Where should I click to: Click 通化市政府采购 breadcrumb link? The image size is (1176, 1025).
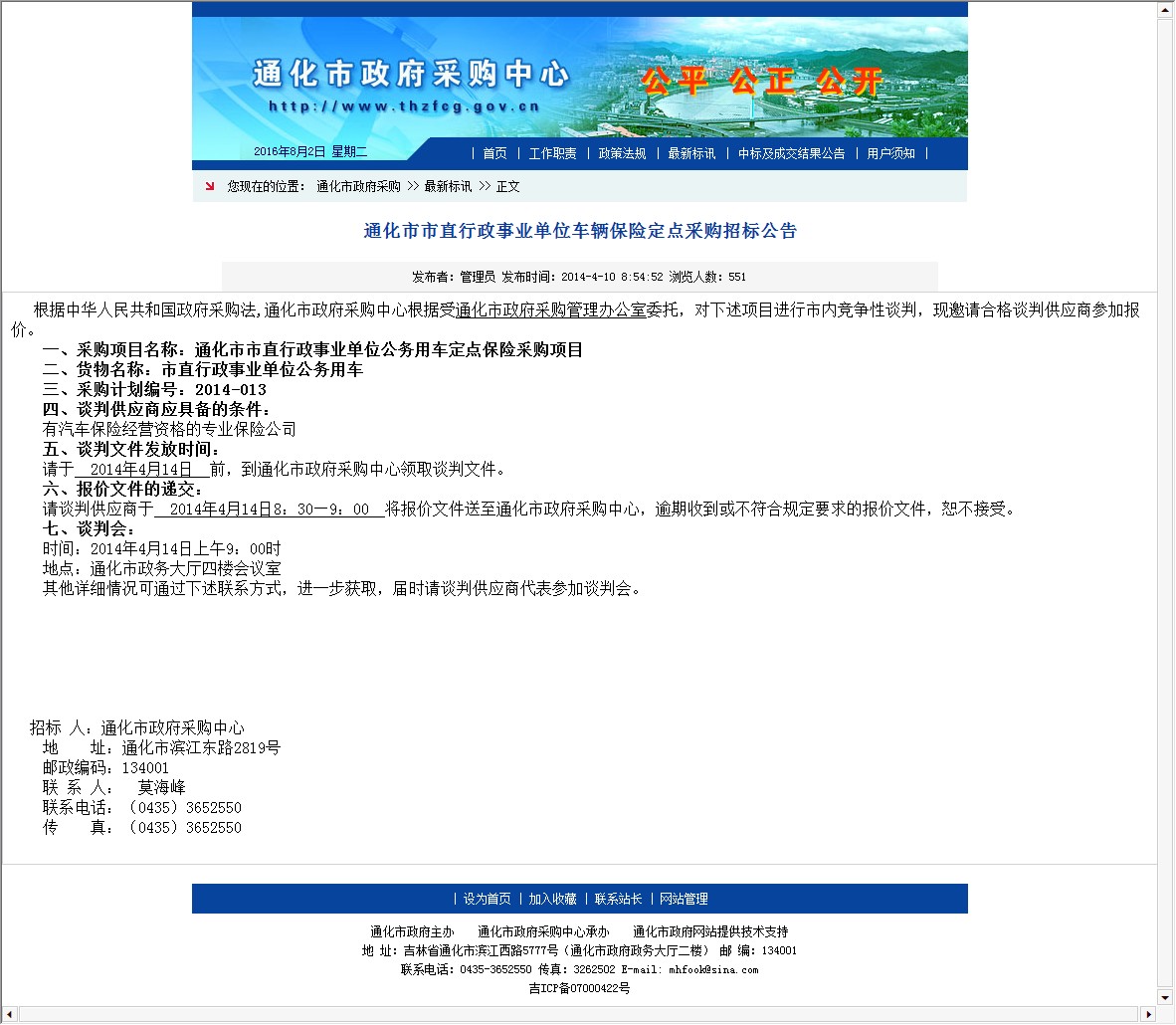point(358,186)
